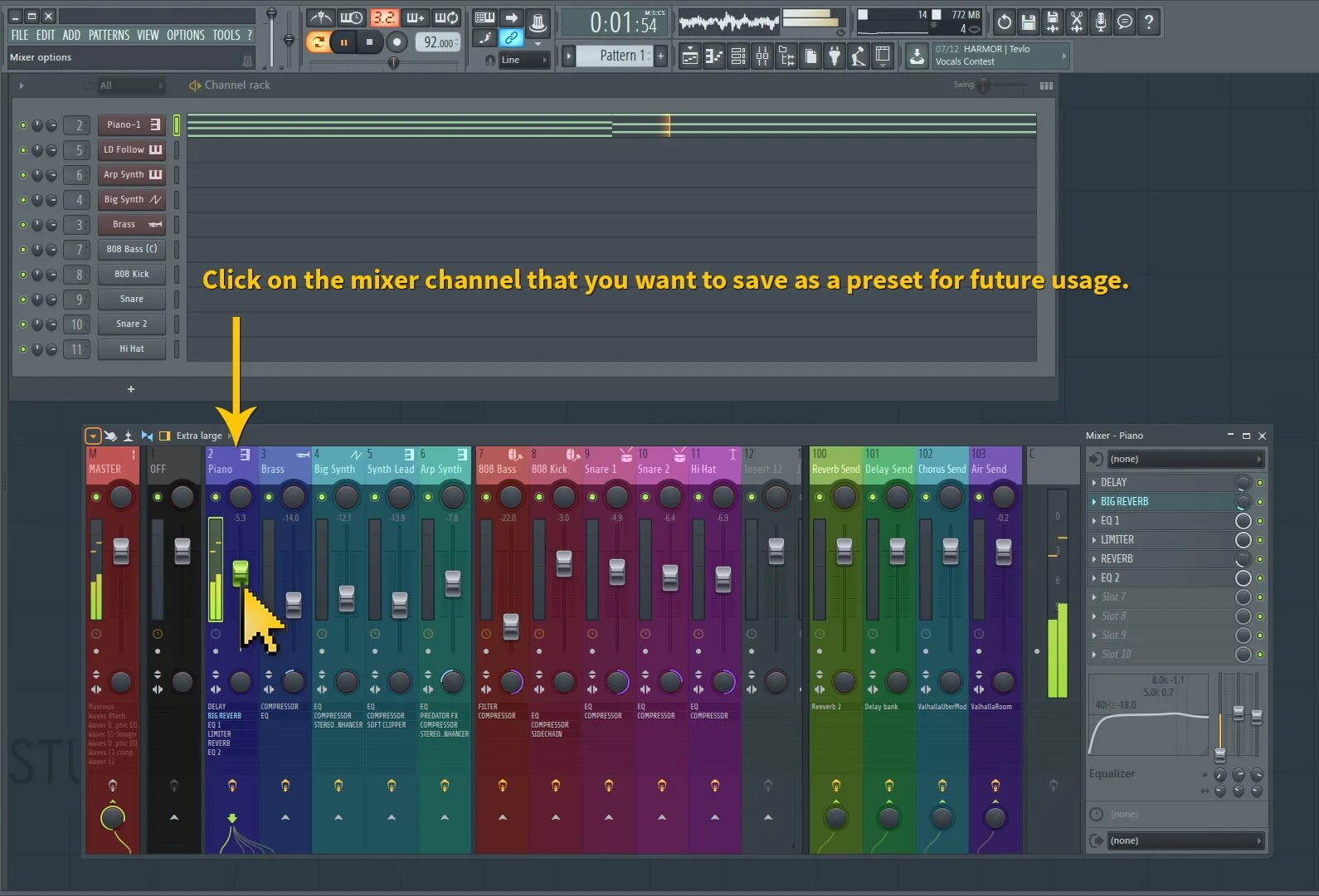Open the All channel filter dropdown
The image size is (1319, 896).
[131, 85]
